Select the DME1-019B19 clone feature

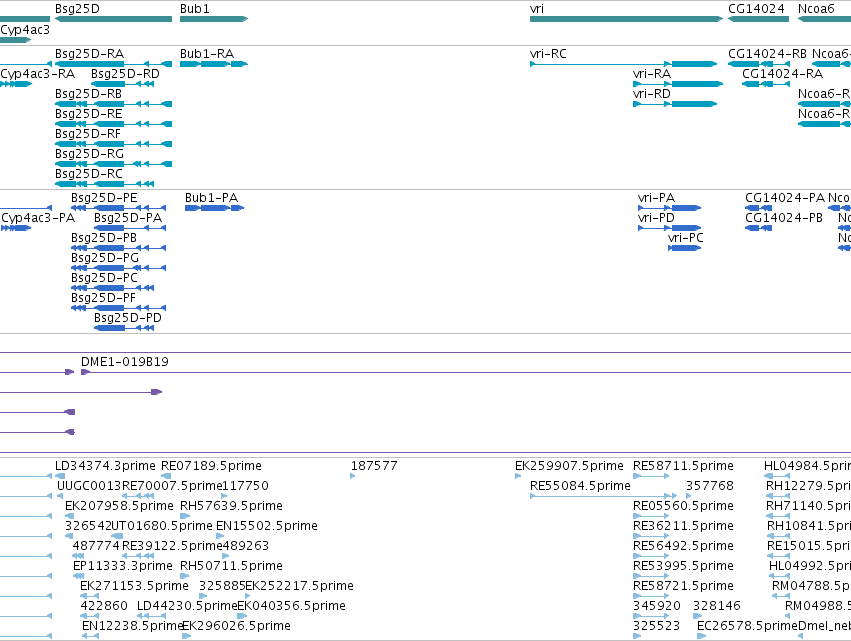click(466, 372)
